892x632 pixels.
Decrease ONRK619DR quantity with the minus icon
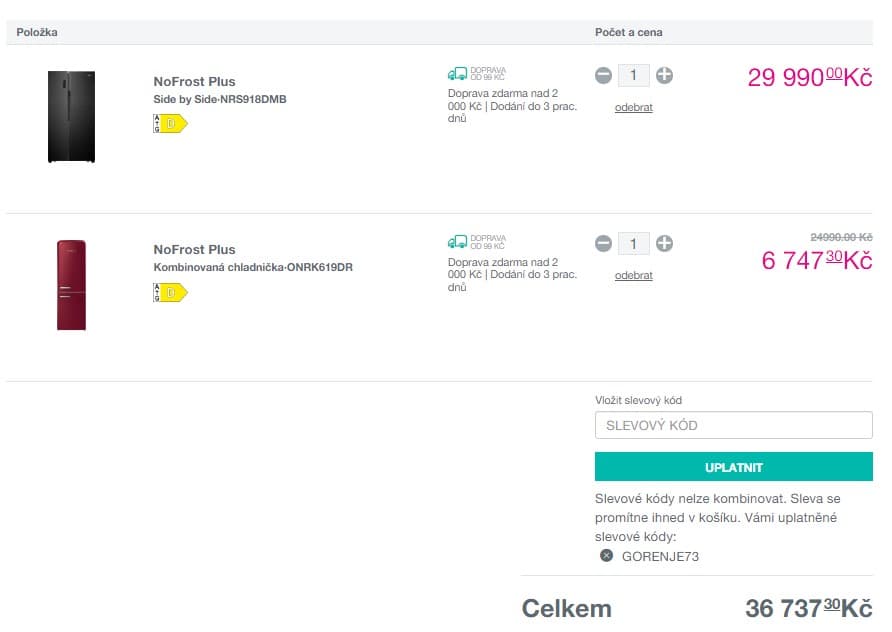[x=603, y=243]
